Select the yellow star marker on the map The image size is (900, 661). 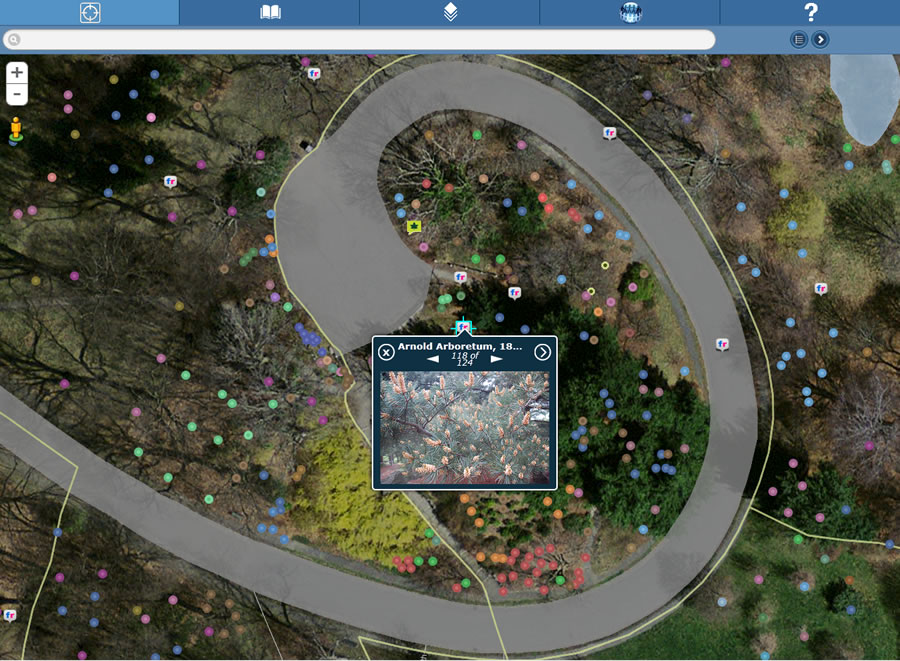(x=412, y=227)
